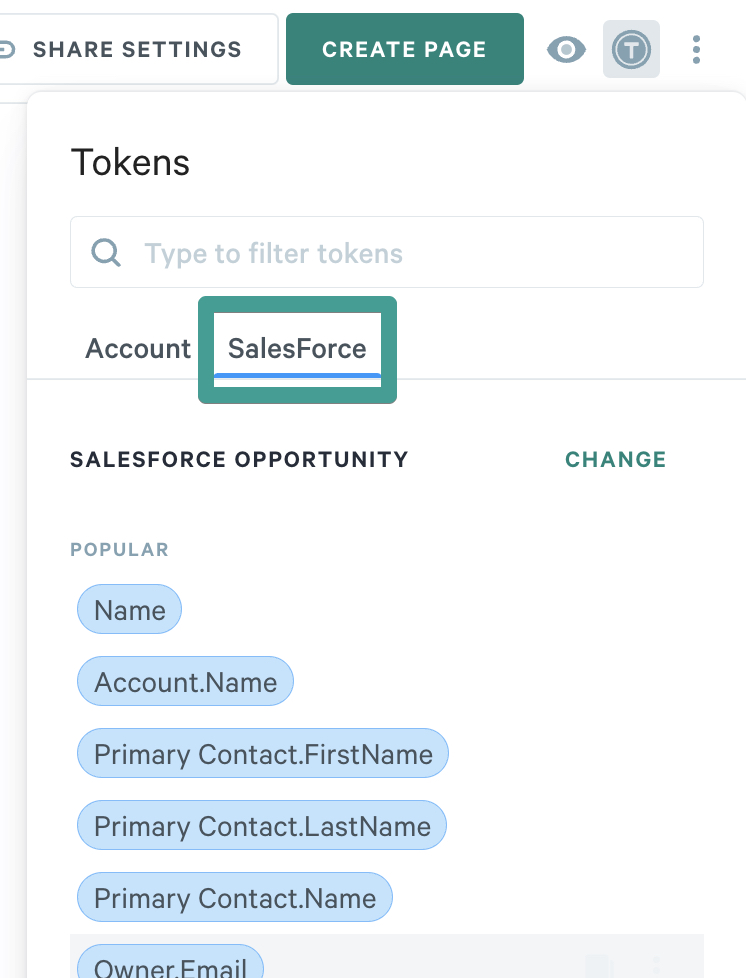Viewport: 746px width, 978px height.
Task: Click the Tokens panel heading
Action: 130,162
